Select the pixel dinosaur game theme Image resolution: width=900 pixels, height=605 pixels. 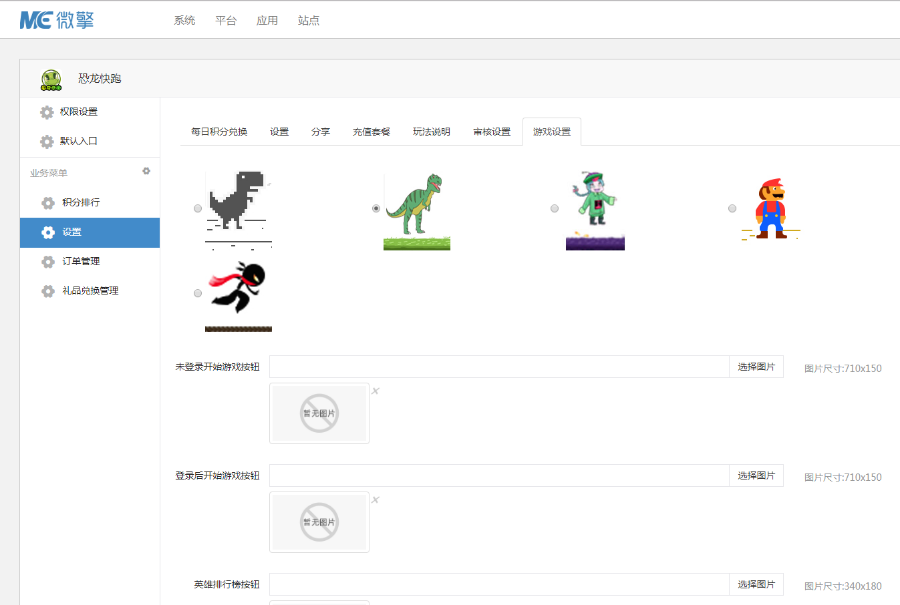click(197, 208)
